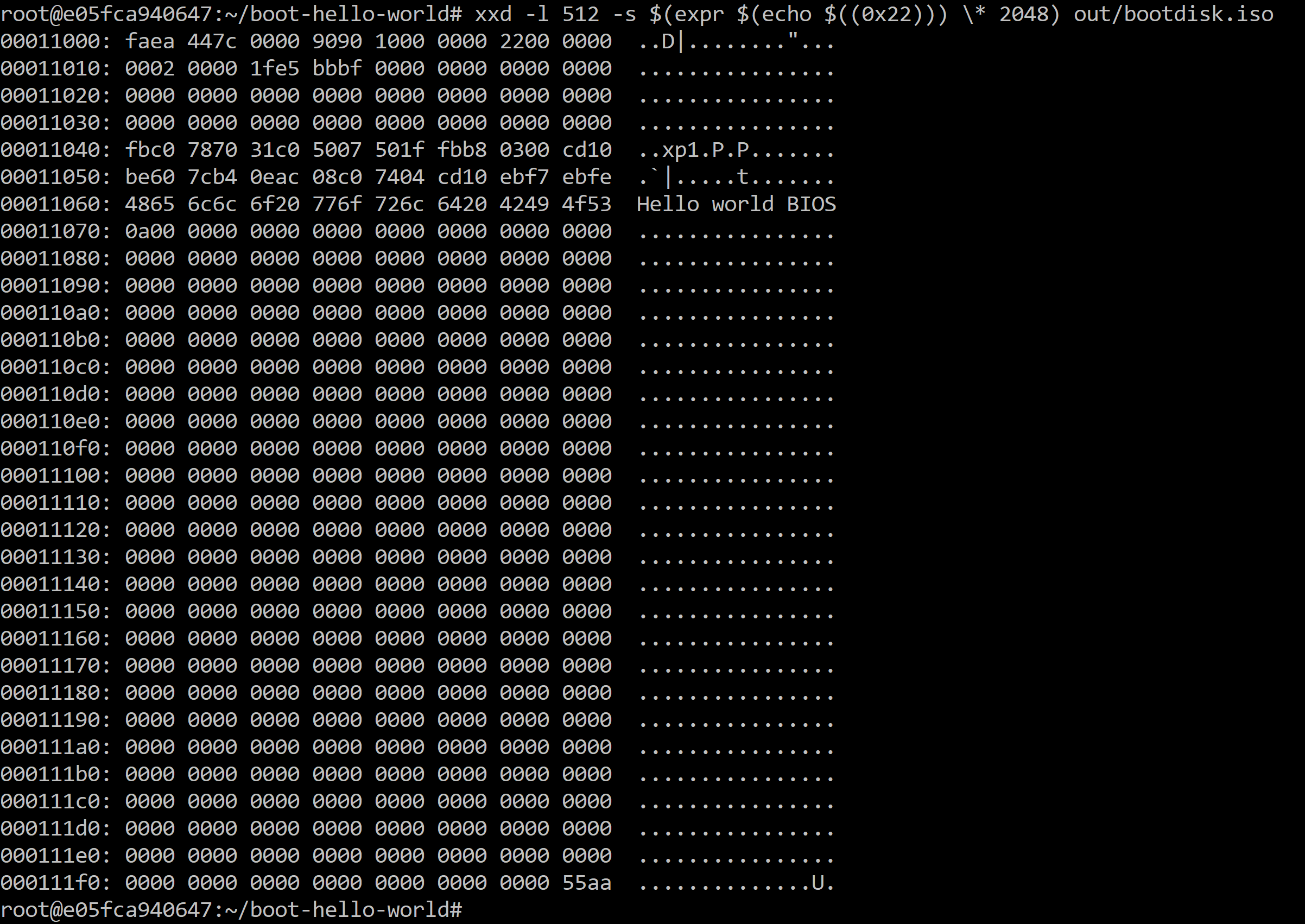Click hex value fbb8 in row 00011040
Image resolution: width=1305 pixels, height=924 pixels.
point(462,150)
